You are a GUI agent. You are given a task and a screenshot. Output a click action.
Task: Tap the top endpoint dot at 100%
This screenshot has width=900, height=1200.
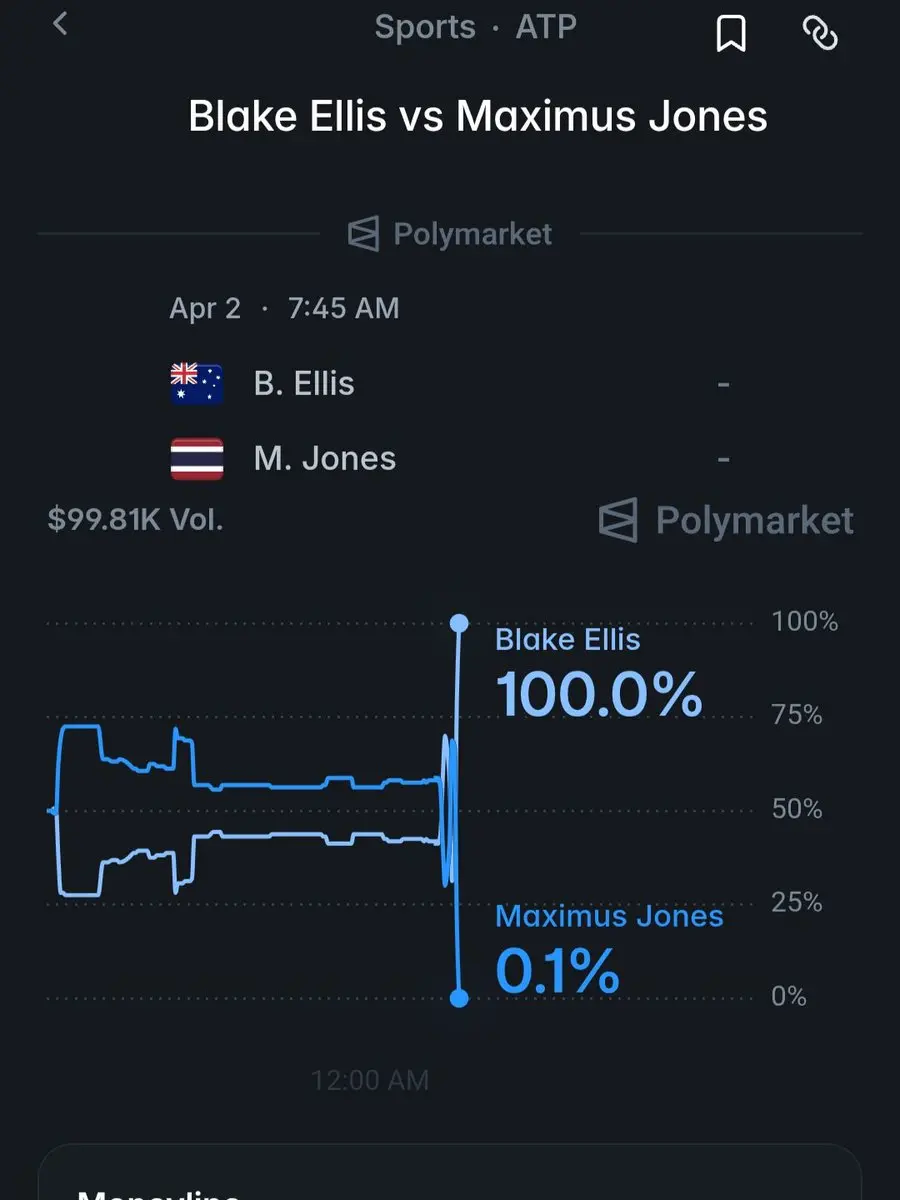coord(459,624)
